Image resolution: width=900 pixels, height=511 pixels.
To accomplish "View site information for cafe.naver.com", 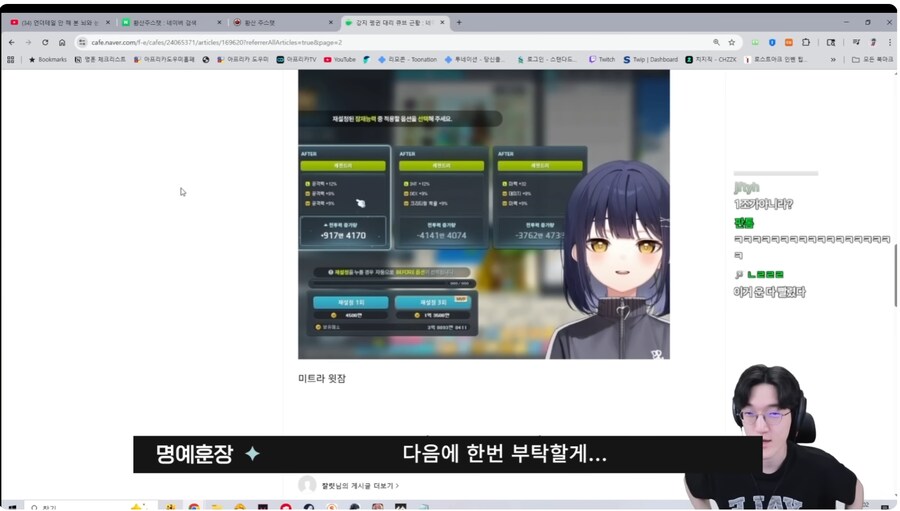I will 82,42.
